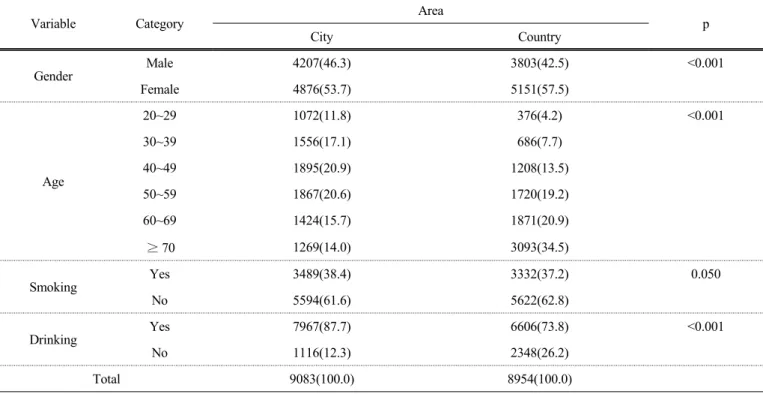Click the Area header label
This screenshot has width=763, height=394.
[431, 11]
